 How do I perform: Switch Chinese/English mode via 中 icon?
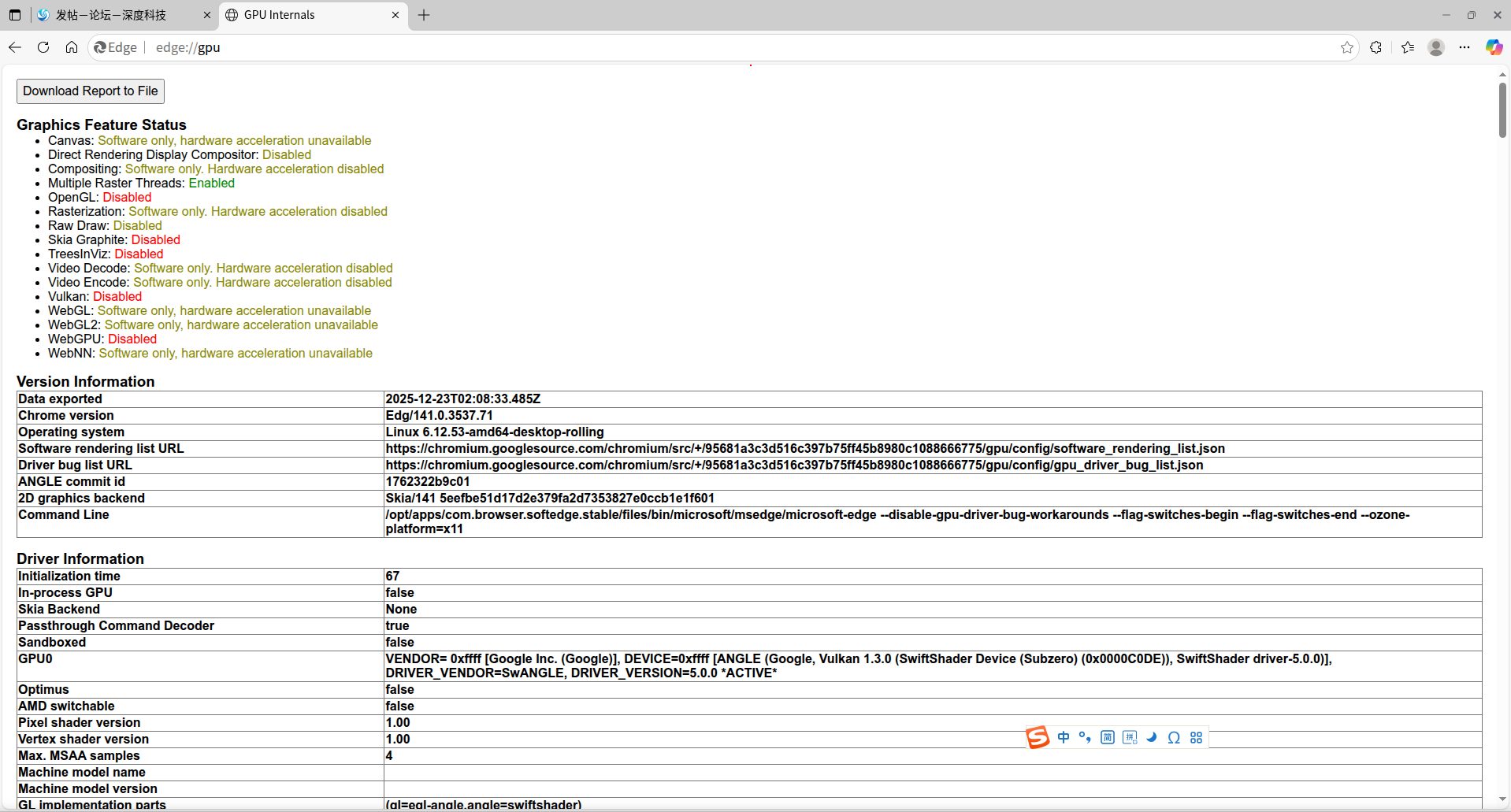1064,737
